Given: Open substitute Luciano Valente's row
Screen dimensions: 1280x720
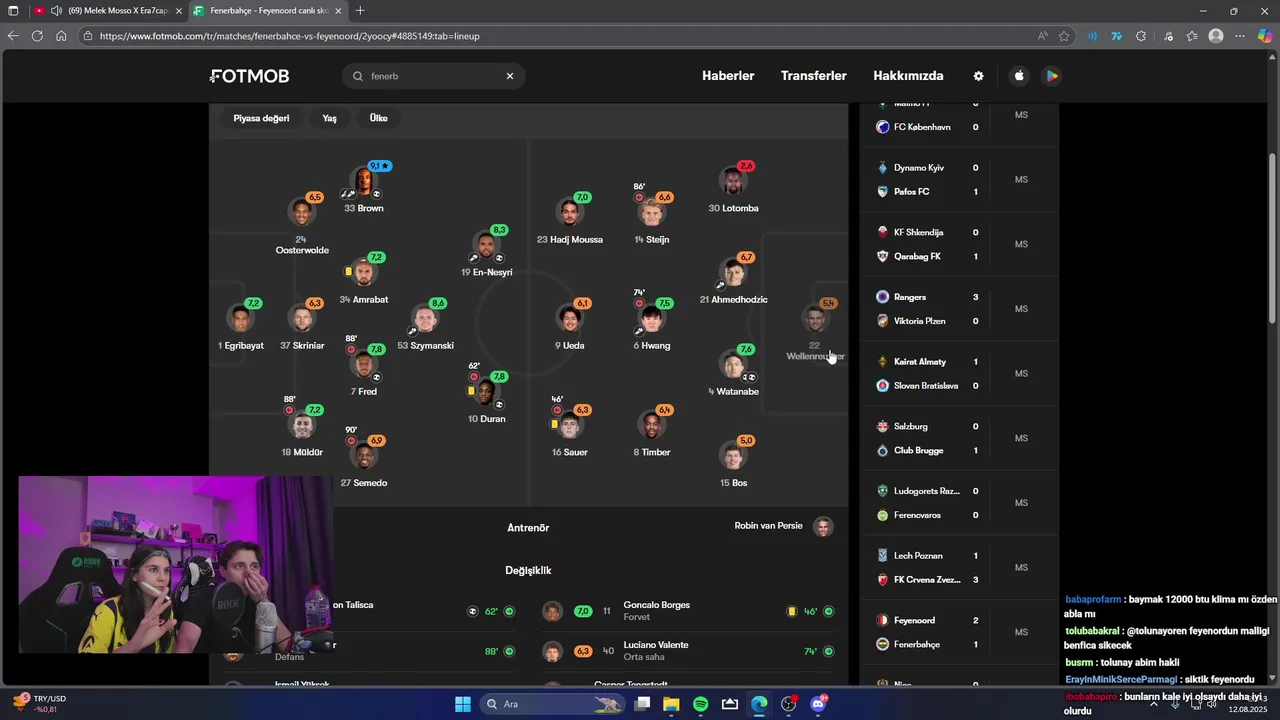Looking at the screenshot, I should 690,651.
